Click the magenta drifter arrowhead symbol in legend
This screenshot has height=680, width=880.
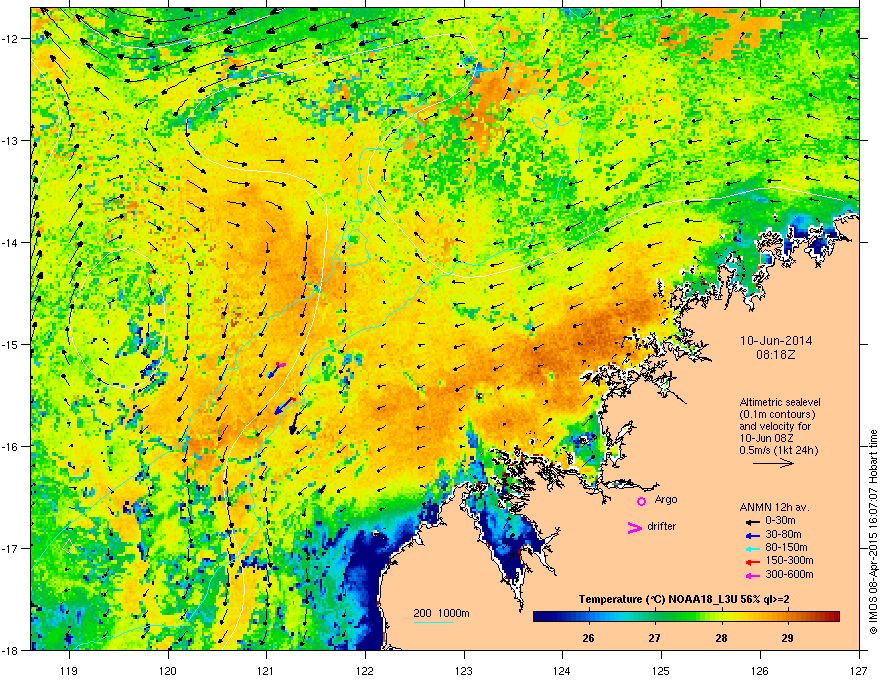635,527
